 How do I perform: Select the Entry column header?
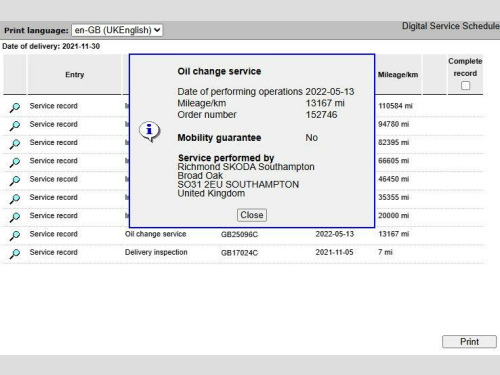pyautogui.click(x=74, y=75)
